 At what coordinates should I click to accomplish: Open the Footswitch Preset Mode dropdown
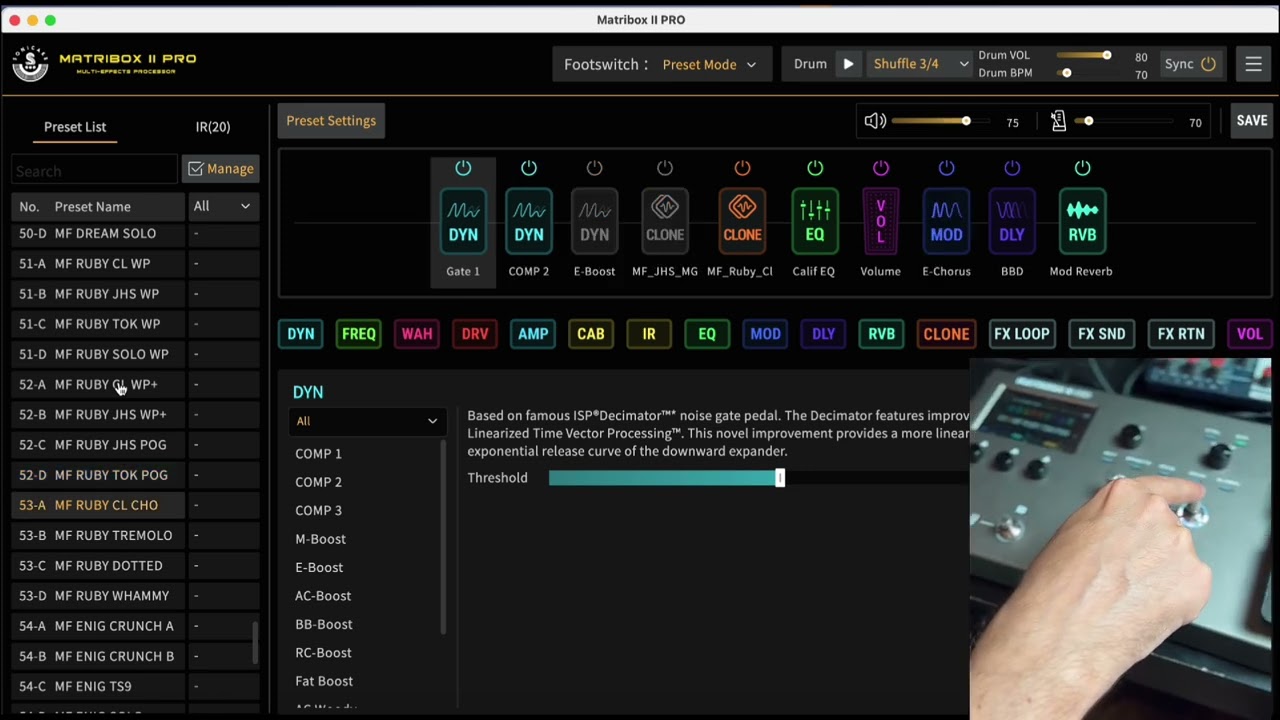coord(709,64)
